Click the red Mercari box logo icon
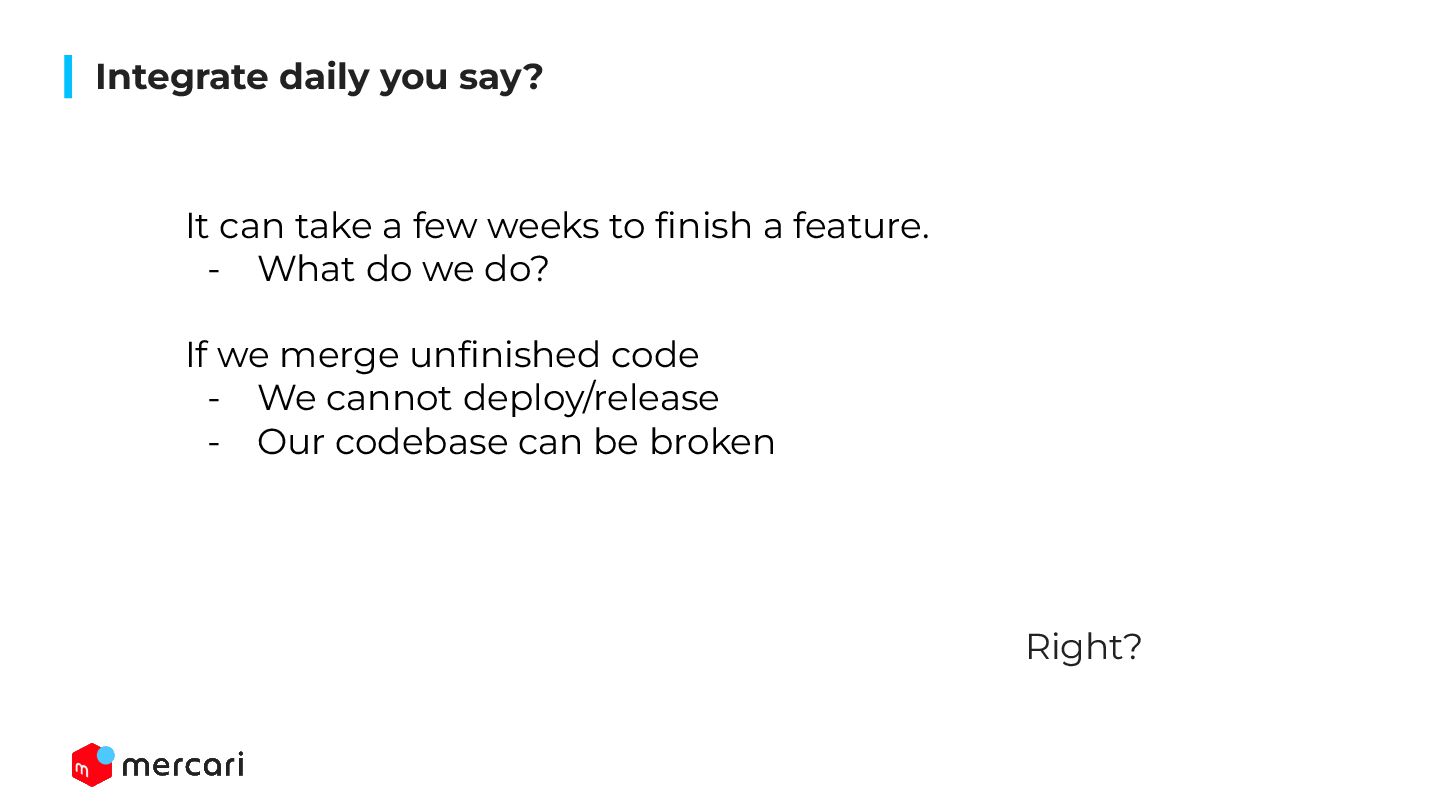The height and width of the screenshot is (810, 1440). [91, 765]
